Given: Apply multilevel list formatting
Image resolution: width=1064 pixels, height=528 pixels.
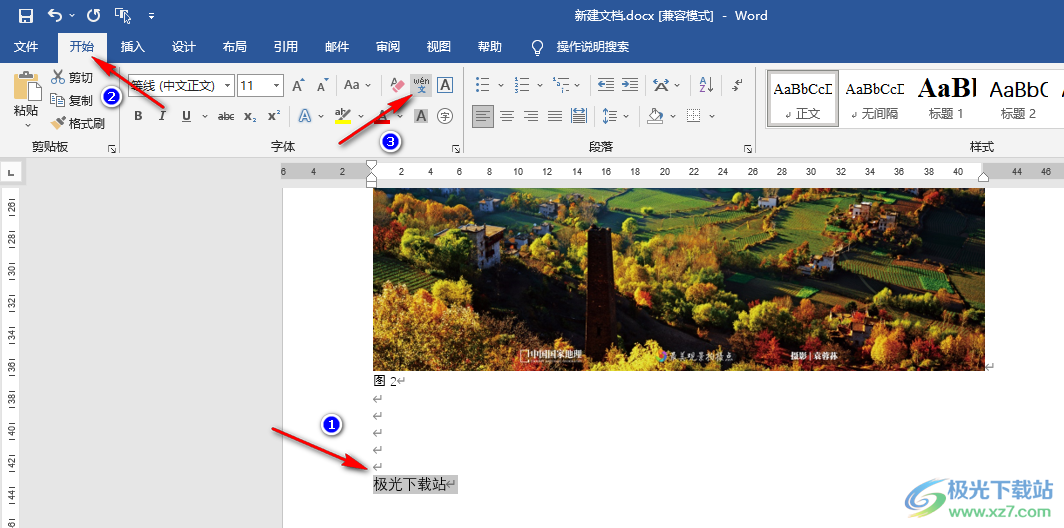Looking at the screenshot, I should tap(560, 86).
